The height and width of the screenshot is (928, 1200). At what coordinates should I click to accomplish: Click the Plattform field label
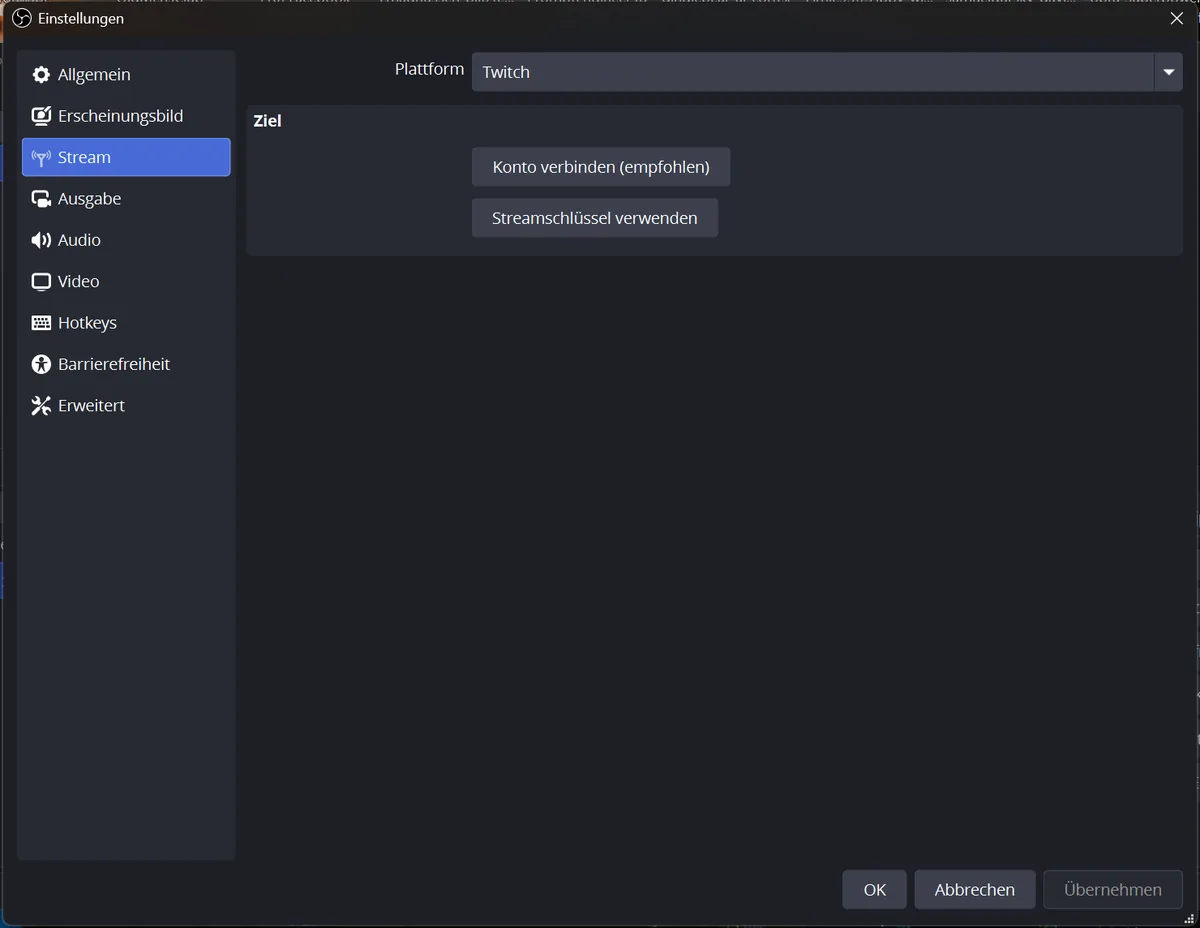429,69
